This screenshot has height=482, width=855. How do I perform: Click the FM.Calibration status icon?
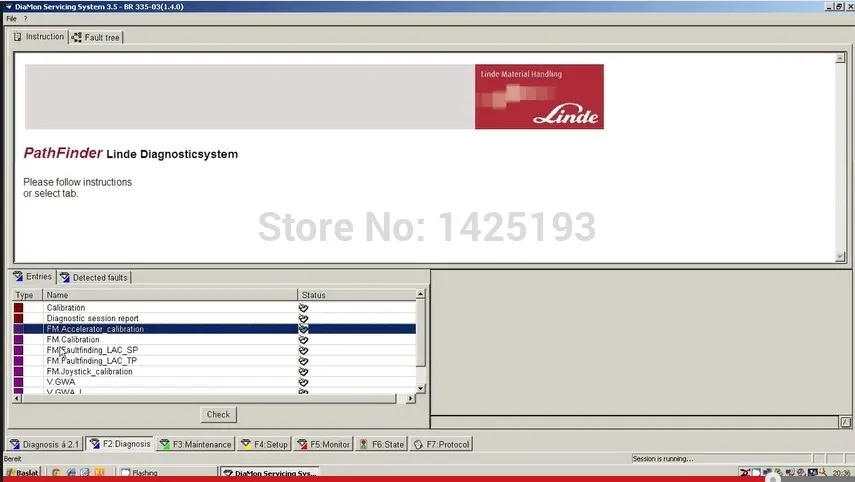tap(303, 340)
